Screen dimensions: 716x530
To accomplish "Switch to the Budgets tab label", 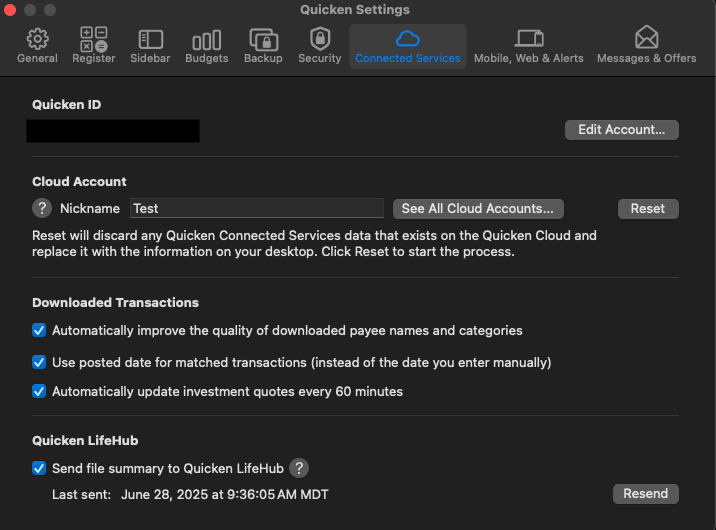I will point(207,58).
